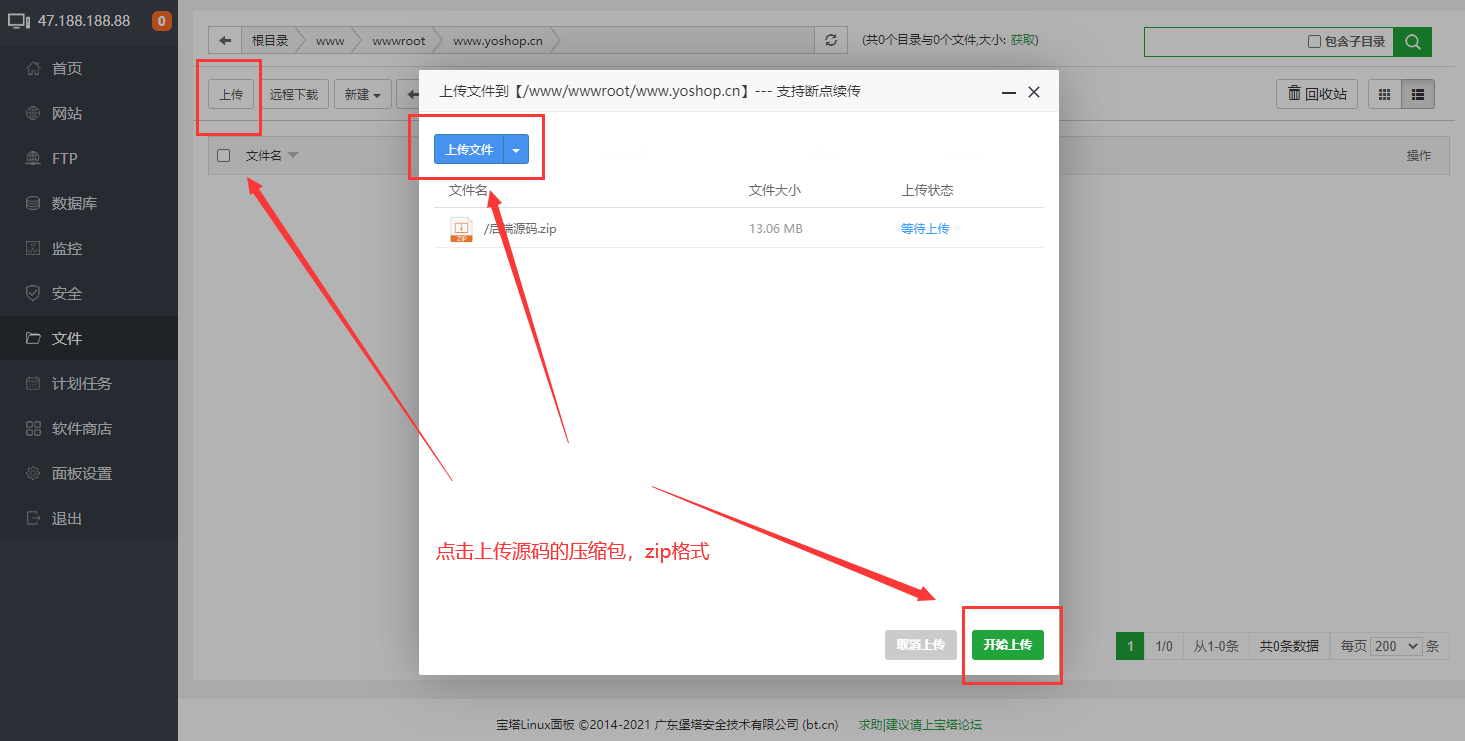
Task: Click the blue 上传文件 button
Action: coord(469,150)
